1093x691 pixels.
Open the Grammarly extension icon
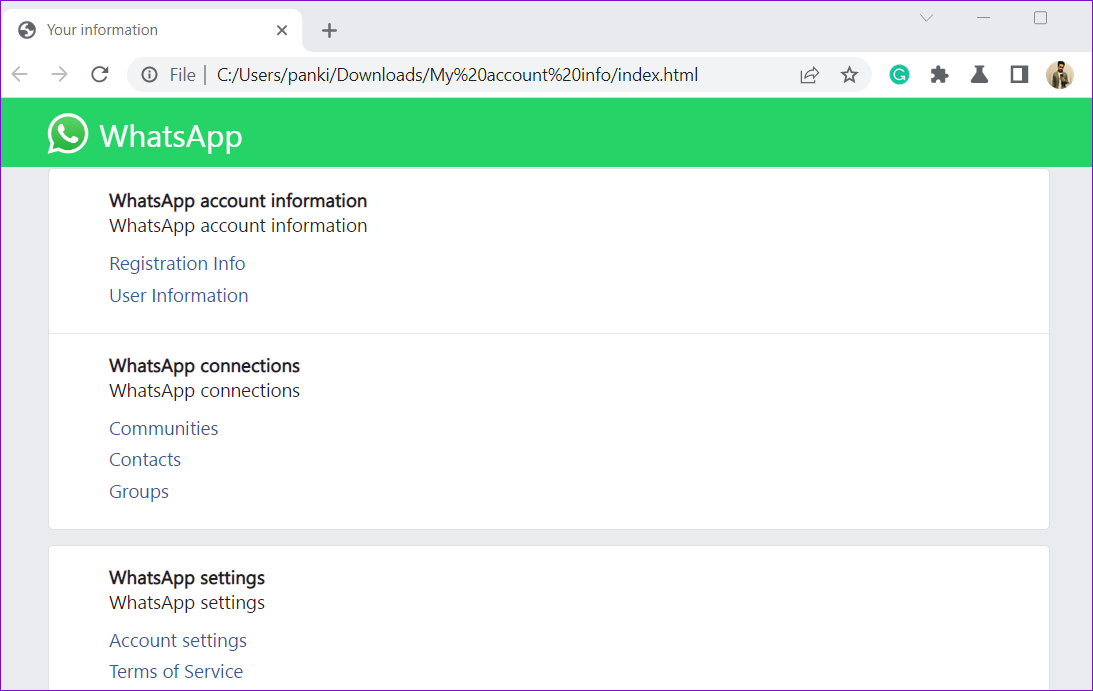pyautogui.click(x=899, y=75)
